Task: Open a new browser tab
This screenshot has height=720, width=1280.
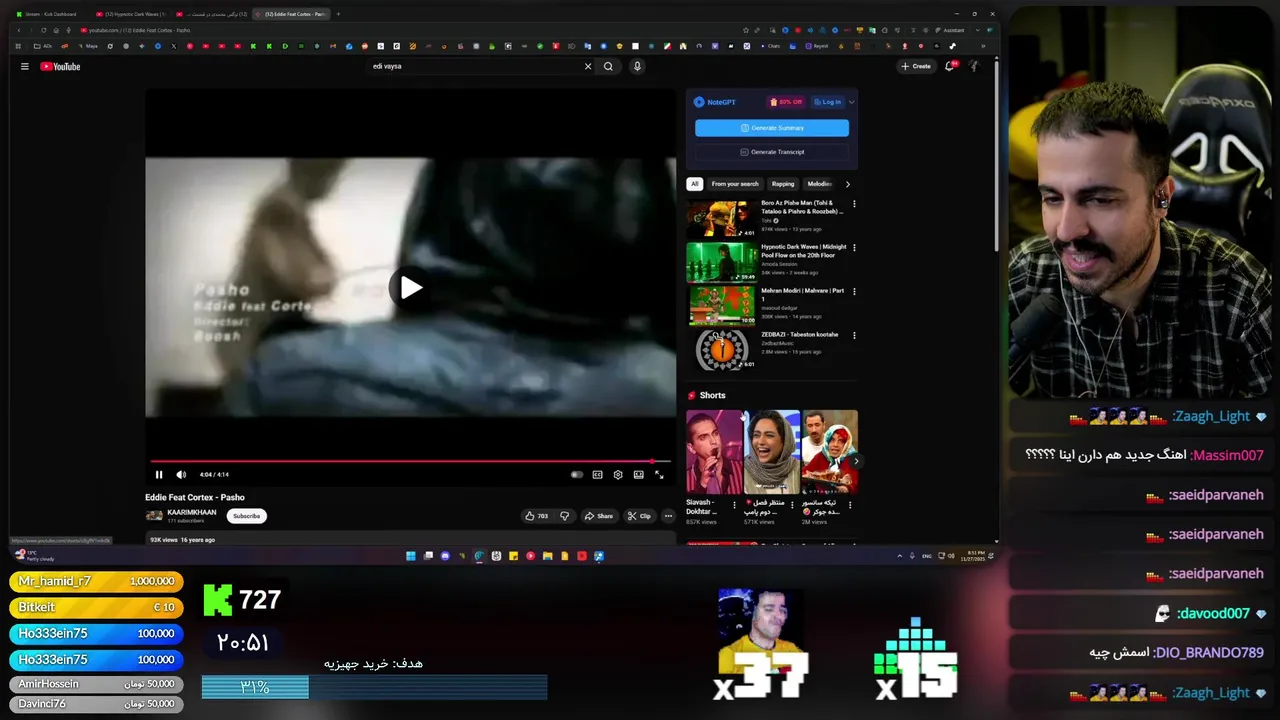Action: click(x=338, y=14)
